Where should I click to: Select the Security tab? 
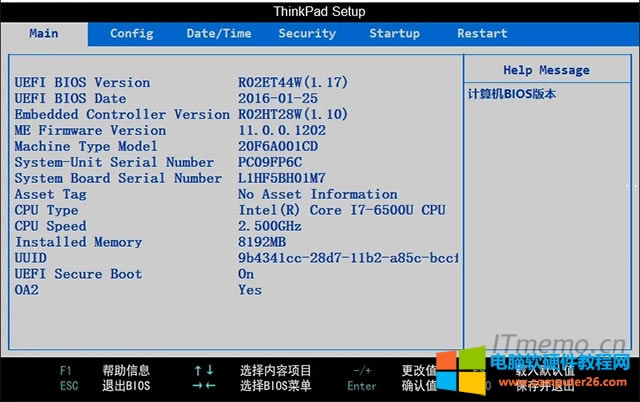pos(307,33)
